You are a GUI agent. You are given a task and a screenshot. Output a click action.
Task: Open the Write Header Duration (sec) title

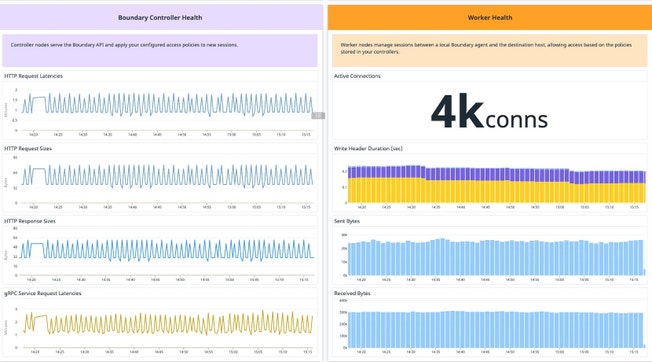pyautogui.click(x=368, y=148)
